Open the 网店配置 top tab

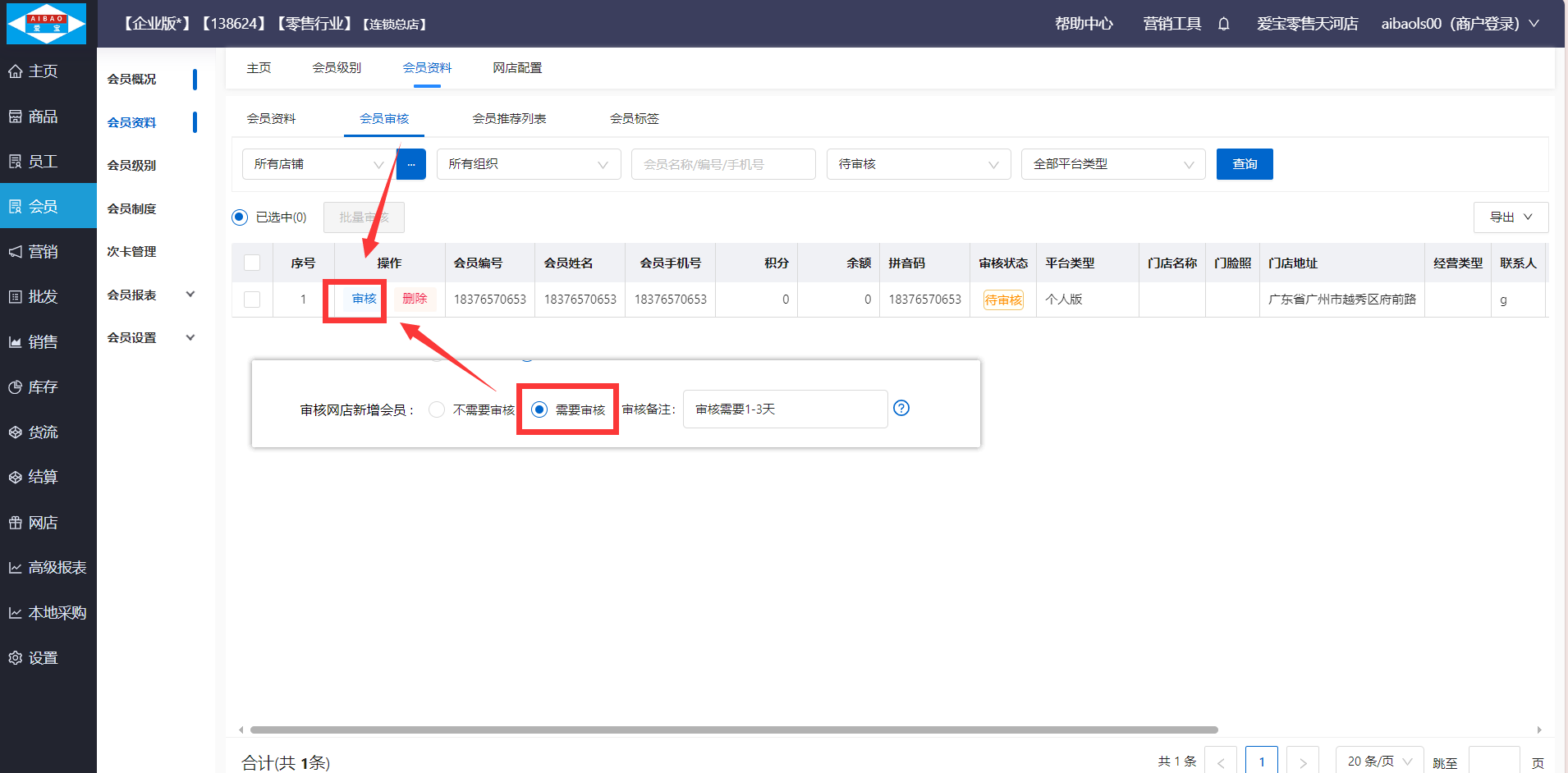click(x=517, y=68)
